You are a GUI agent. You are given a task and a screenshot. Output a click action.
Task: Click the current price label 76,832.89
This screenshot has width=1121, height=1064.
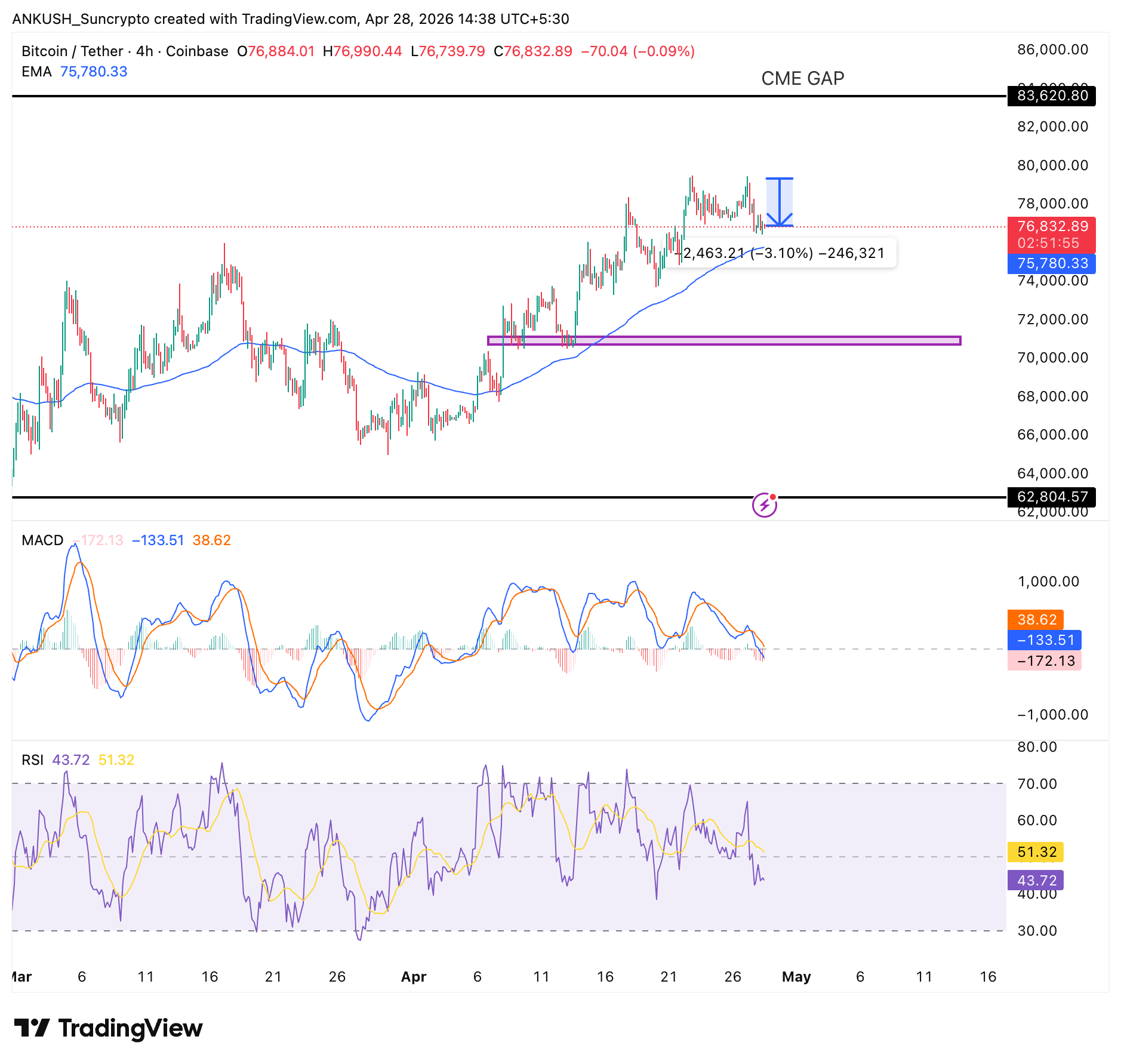coord(1052,227)
